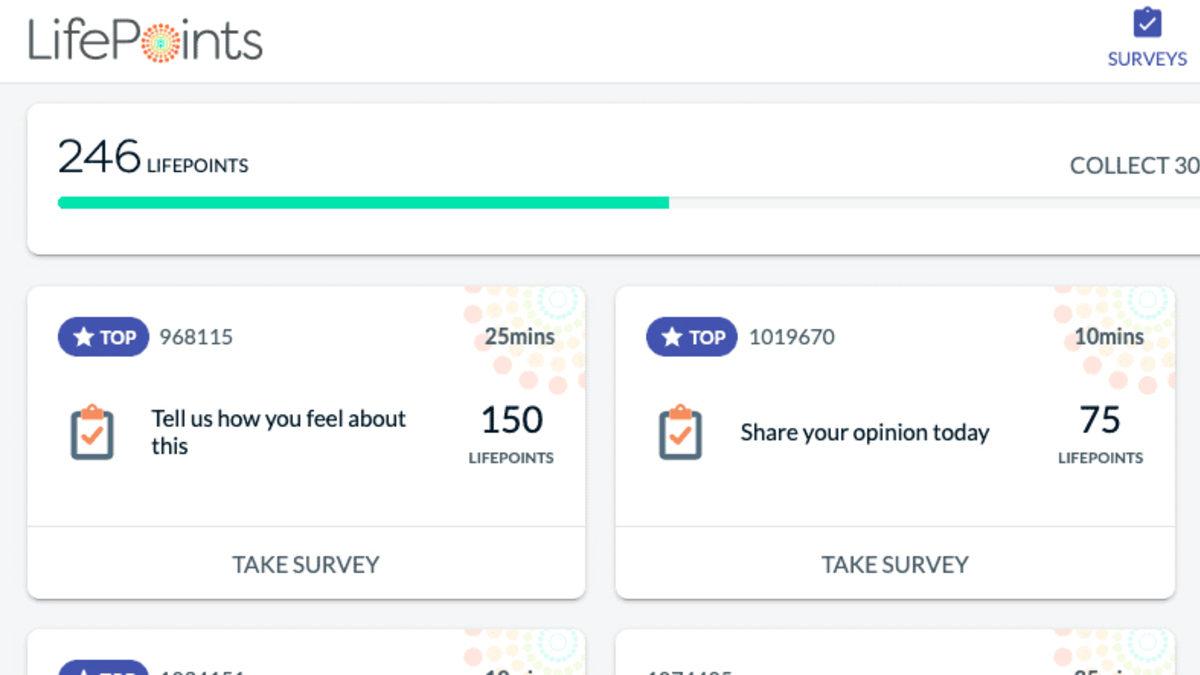1200x675 pixels.
Task: Click clipboard icon beside "Tell us how you feel"
Action: pos(92,432)
